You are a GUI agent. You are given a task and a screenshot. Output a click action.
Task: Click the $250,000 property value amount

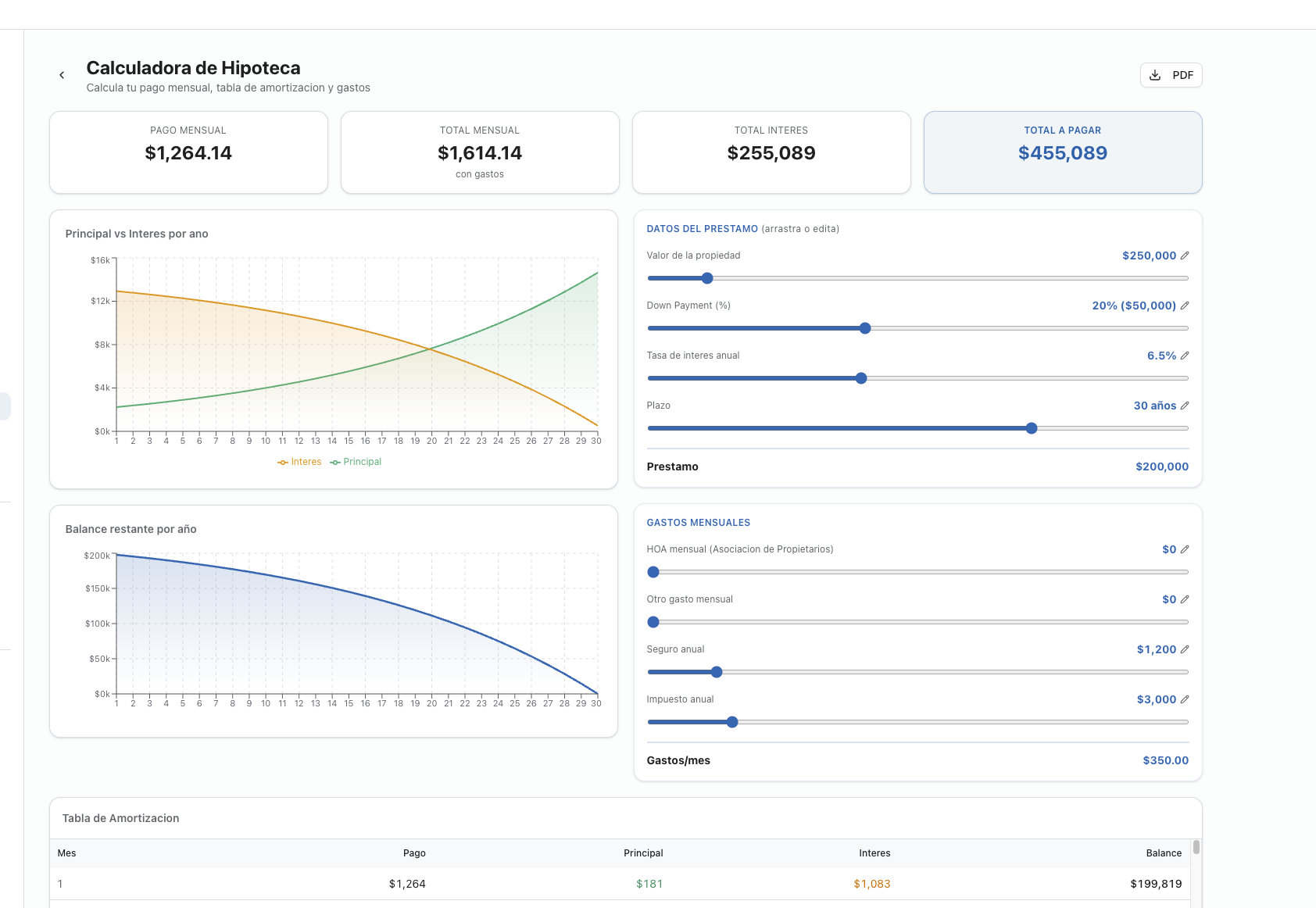point(1148,256)
